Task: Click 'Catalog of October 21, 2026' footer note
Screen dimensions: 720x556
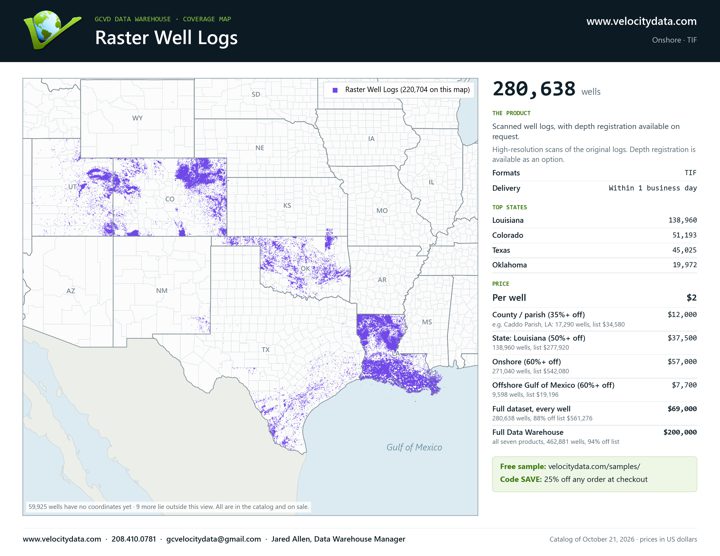Action: click(623, 539)
